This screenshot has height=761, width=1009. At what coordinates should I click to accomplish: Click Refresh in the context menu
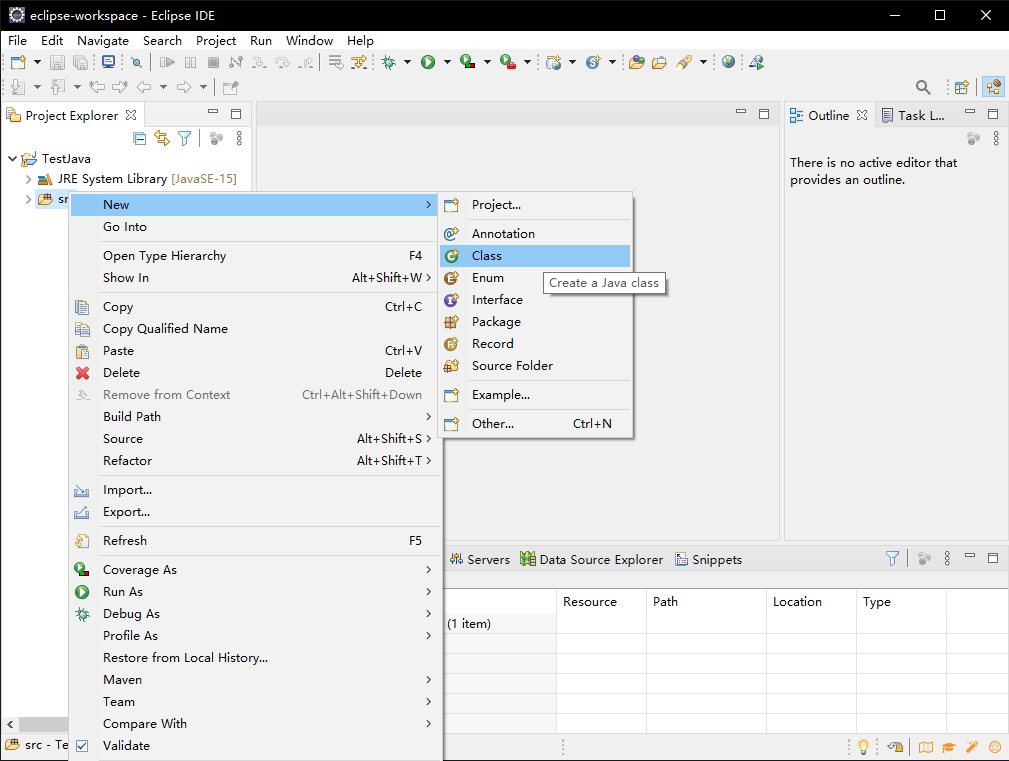point(255,541)
